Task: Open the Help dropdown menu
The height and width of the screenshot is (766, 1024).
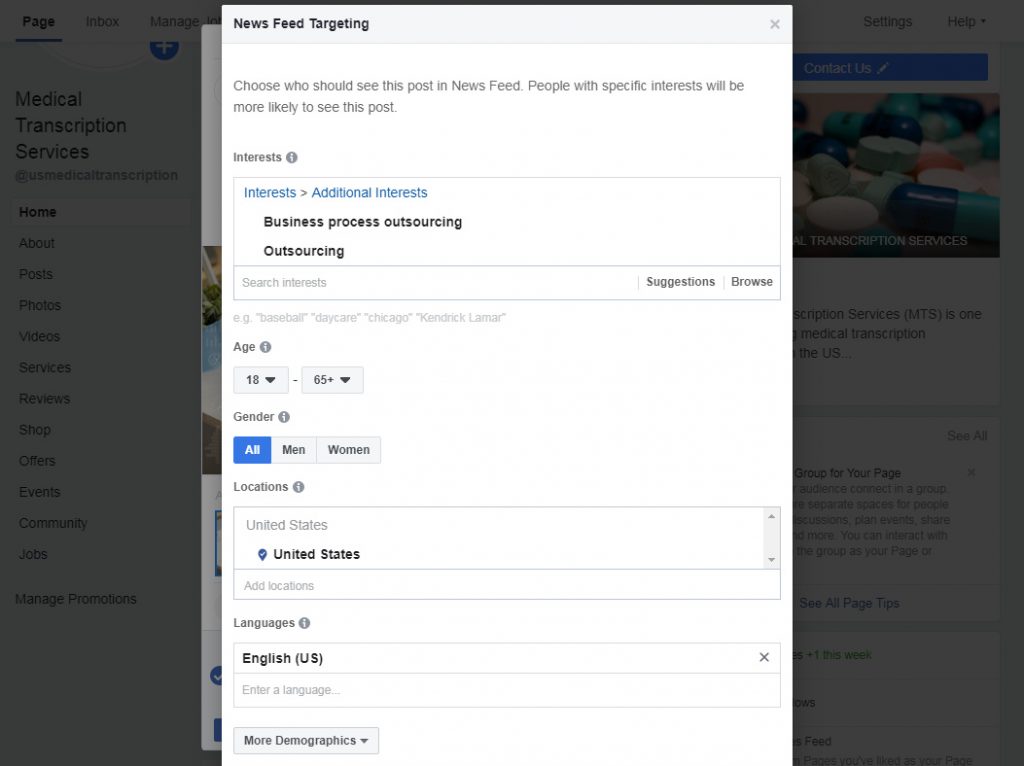Action: click(966, 22)
